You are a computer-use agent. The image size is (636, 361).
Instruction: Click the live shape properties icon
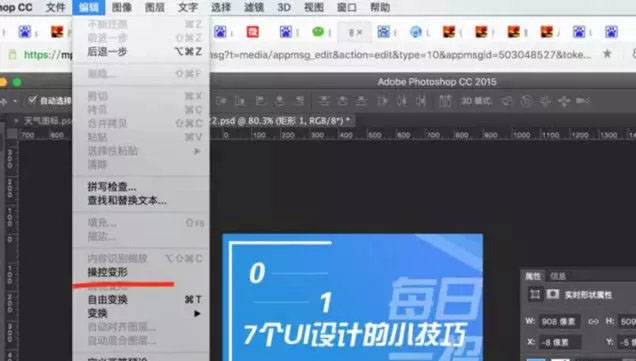pos(535,294)
